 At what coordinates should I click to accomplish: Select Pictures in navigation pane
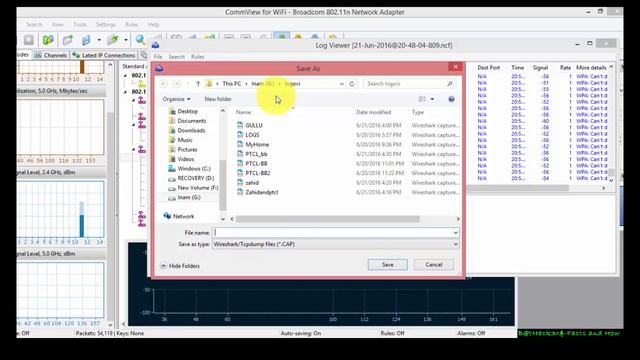click(187, 149)
